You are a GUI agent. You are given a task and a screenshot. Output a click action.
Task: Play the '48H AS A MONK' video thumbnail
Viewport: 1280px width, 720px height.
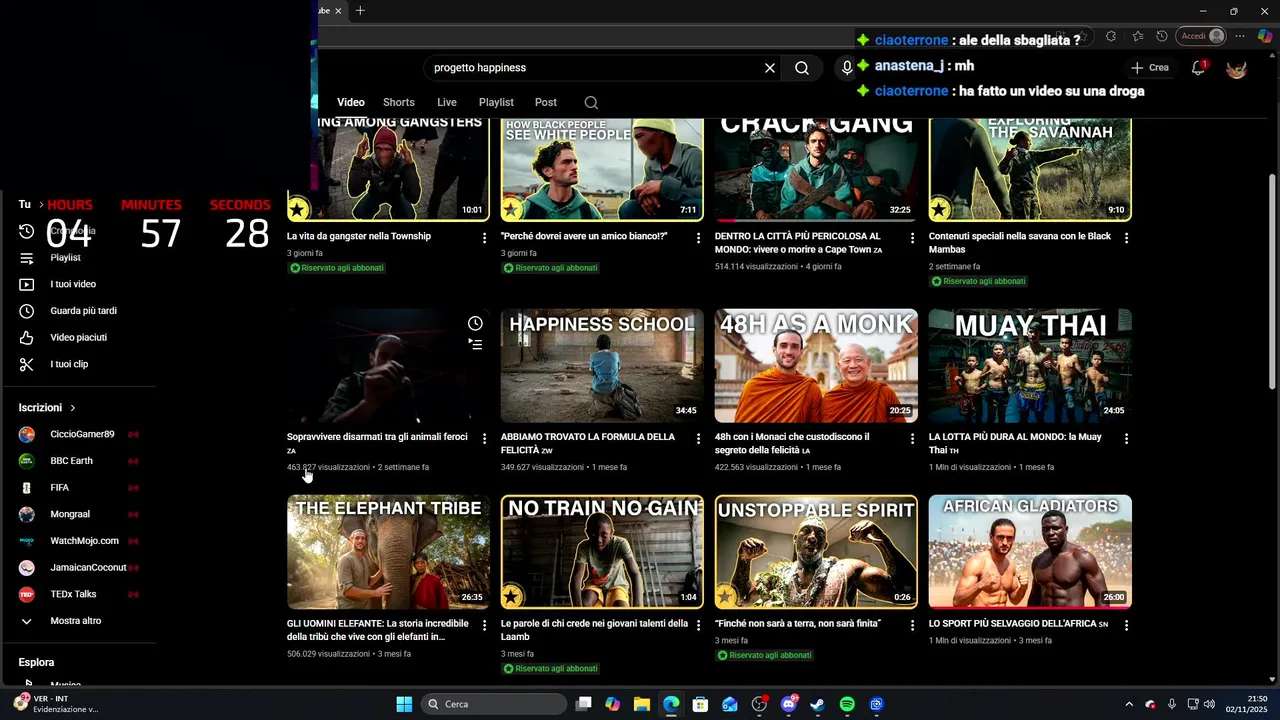tap(816, 366)
